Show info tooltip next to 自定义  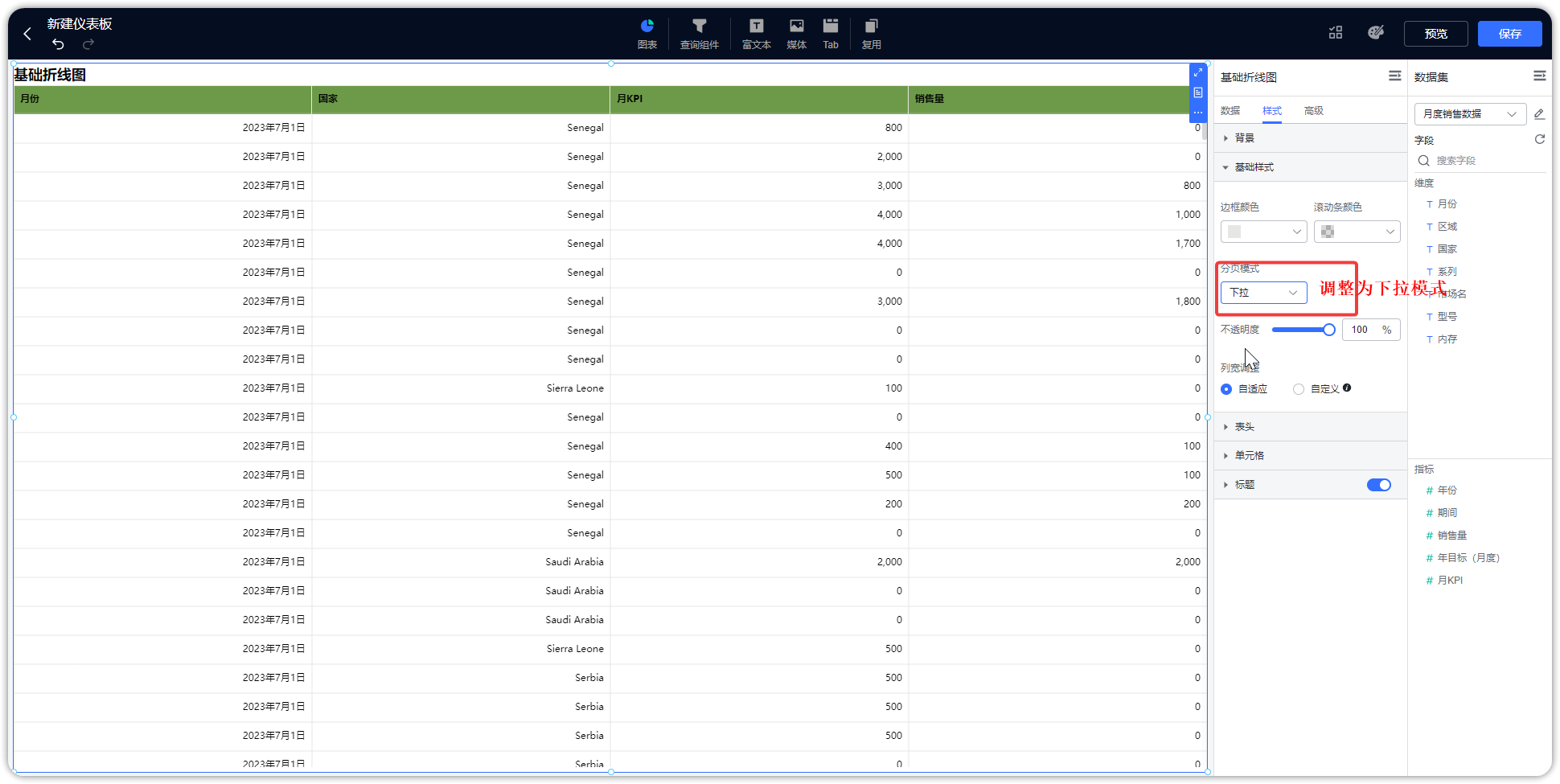click(x=1347, y=388)
